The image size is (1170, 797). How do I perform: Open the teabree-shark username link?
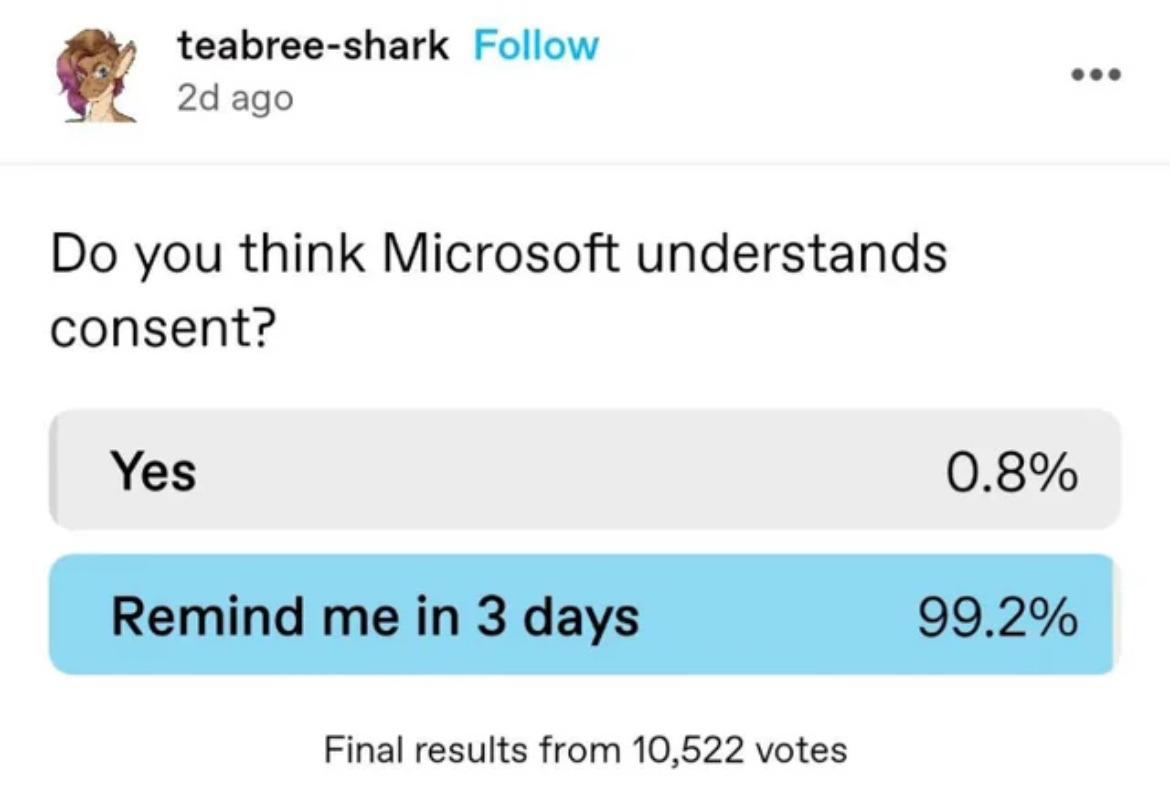pos(313,46)
